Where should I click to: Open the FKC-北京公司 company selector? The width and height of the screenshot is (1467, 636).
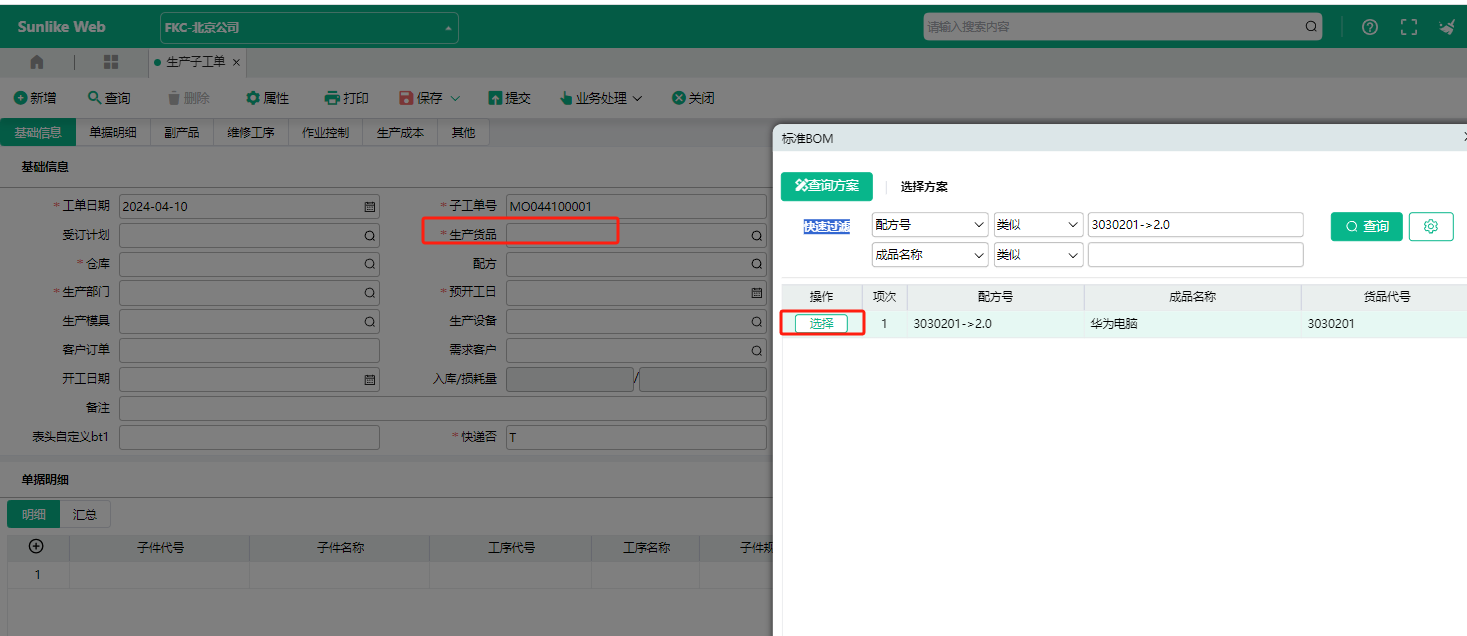(x=309, y=28)
